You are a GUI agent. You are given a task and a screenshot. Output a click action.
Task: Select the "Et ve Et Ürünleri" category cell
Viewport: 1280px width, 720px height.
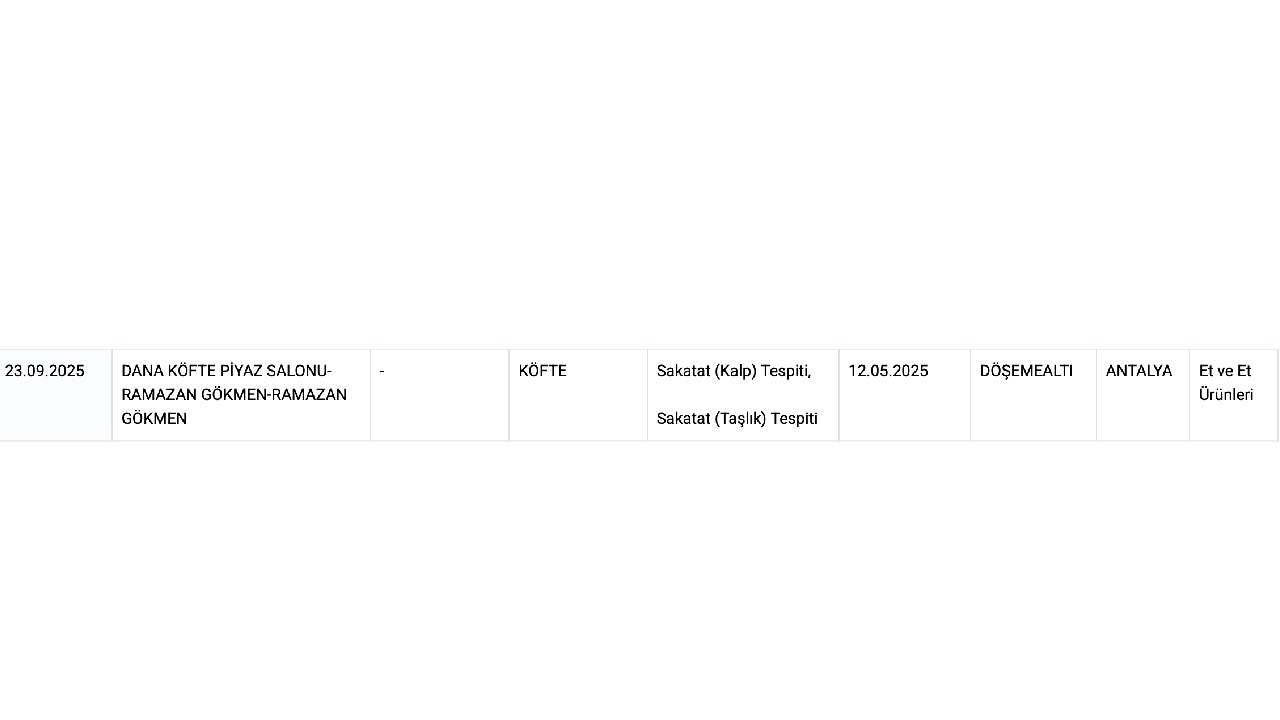[x=1226, y=383]
